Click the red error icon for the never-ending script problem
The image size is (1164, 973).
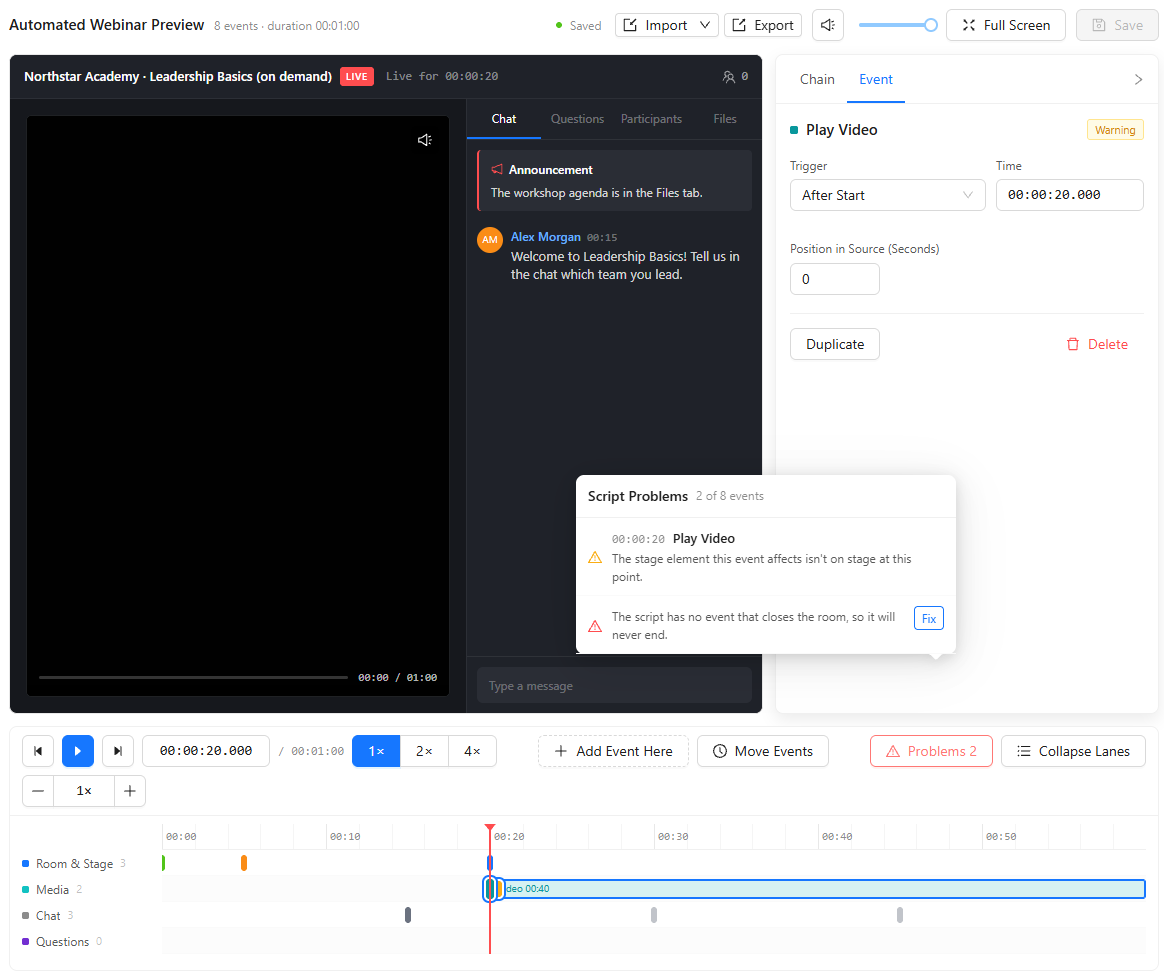[595, 626]
